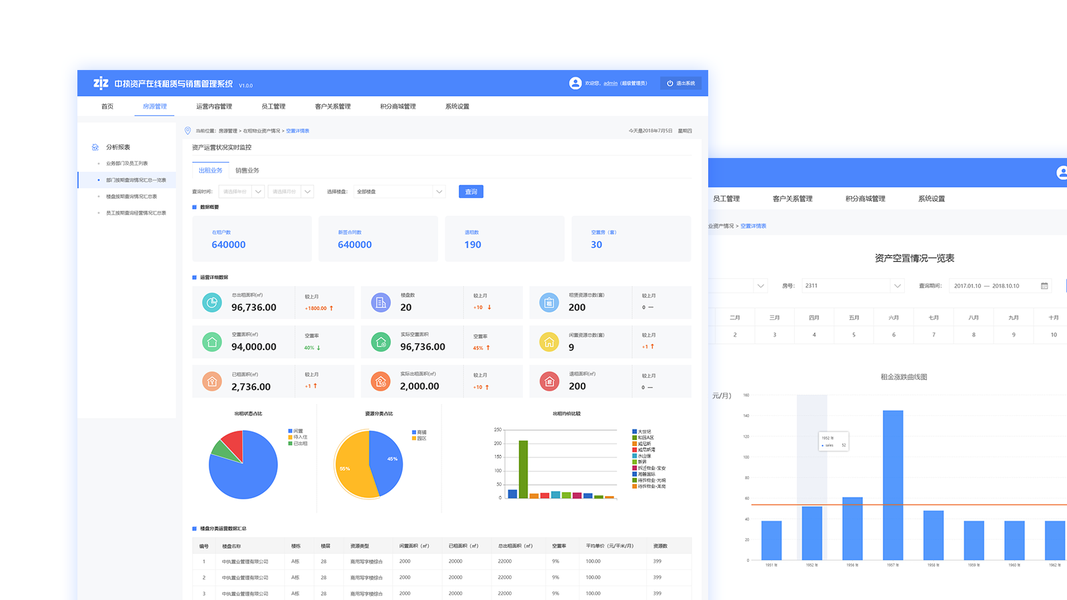The image size is (1067, 600).
Task: Toggle the blue first legend swatch of left pie
Action: [x=291, y=431]
